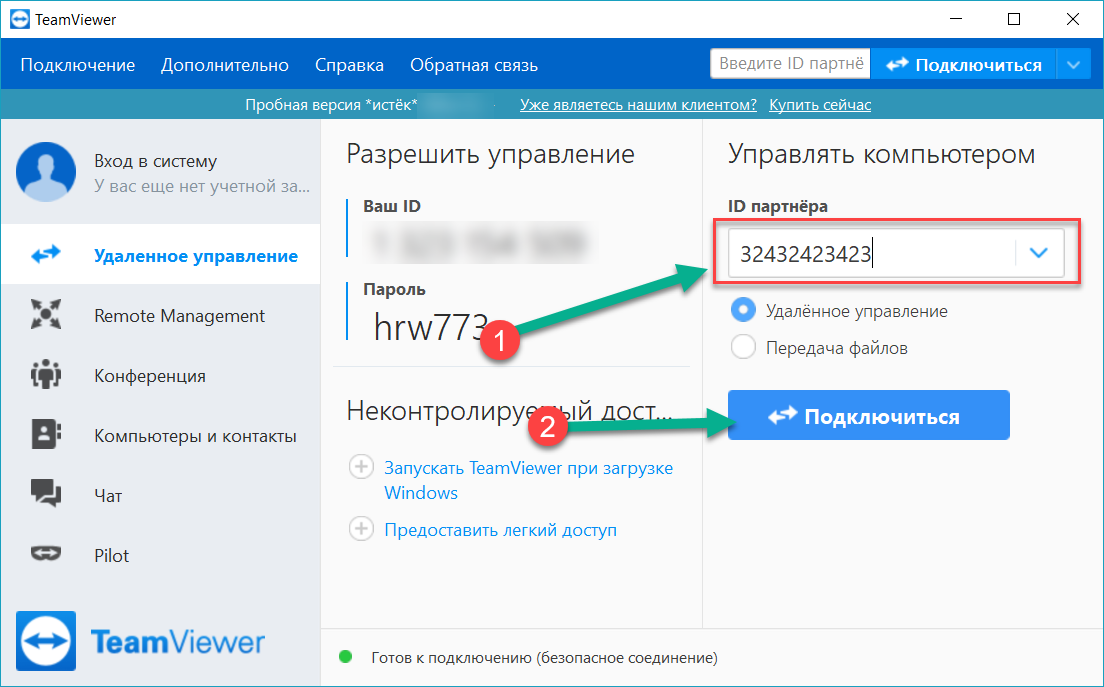Open the Конференция section
The image size is (1104, 687).
[x=161, y=374]
